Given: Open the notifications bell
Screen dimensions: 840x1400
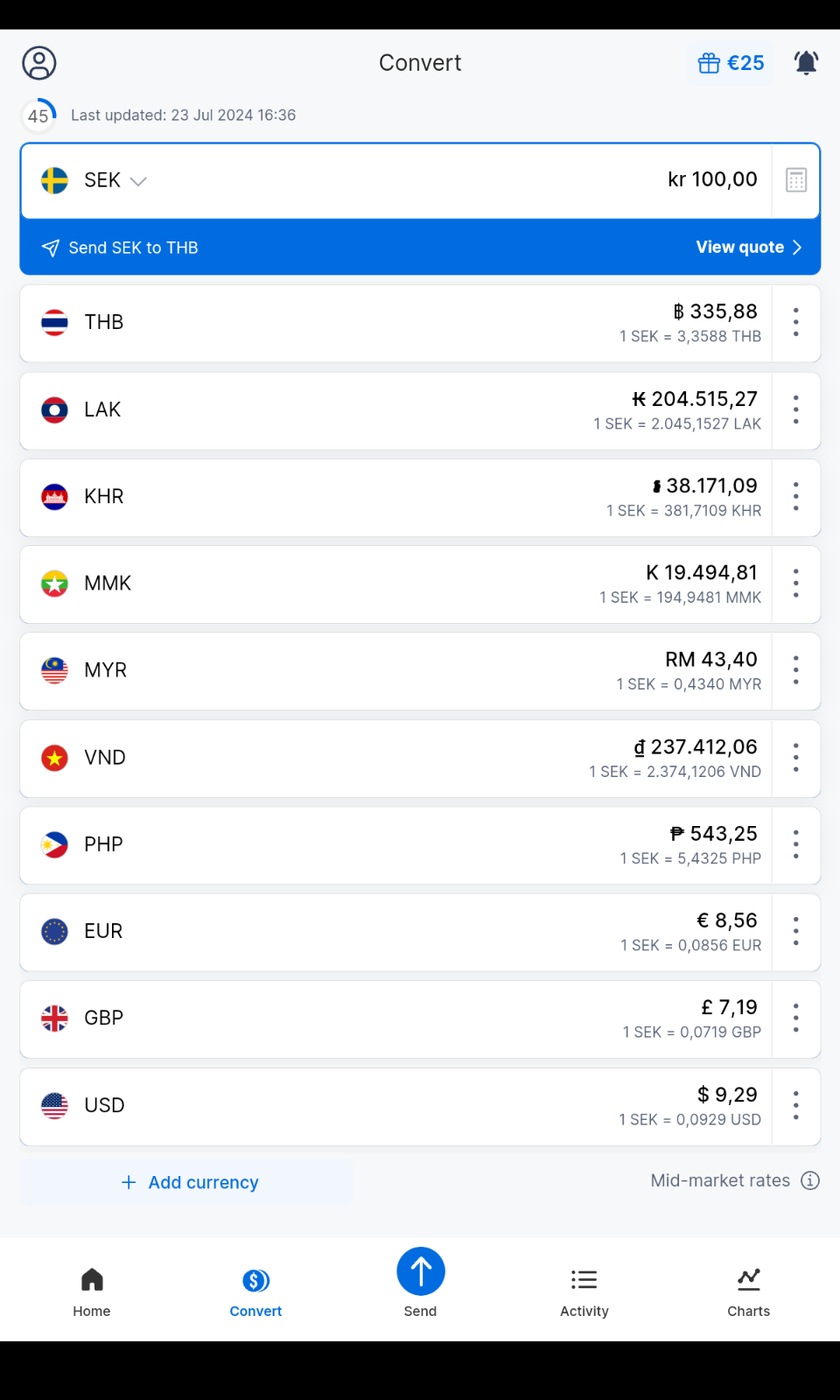Looking at the screenshot, I should tap(806, 63).
